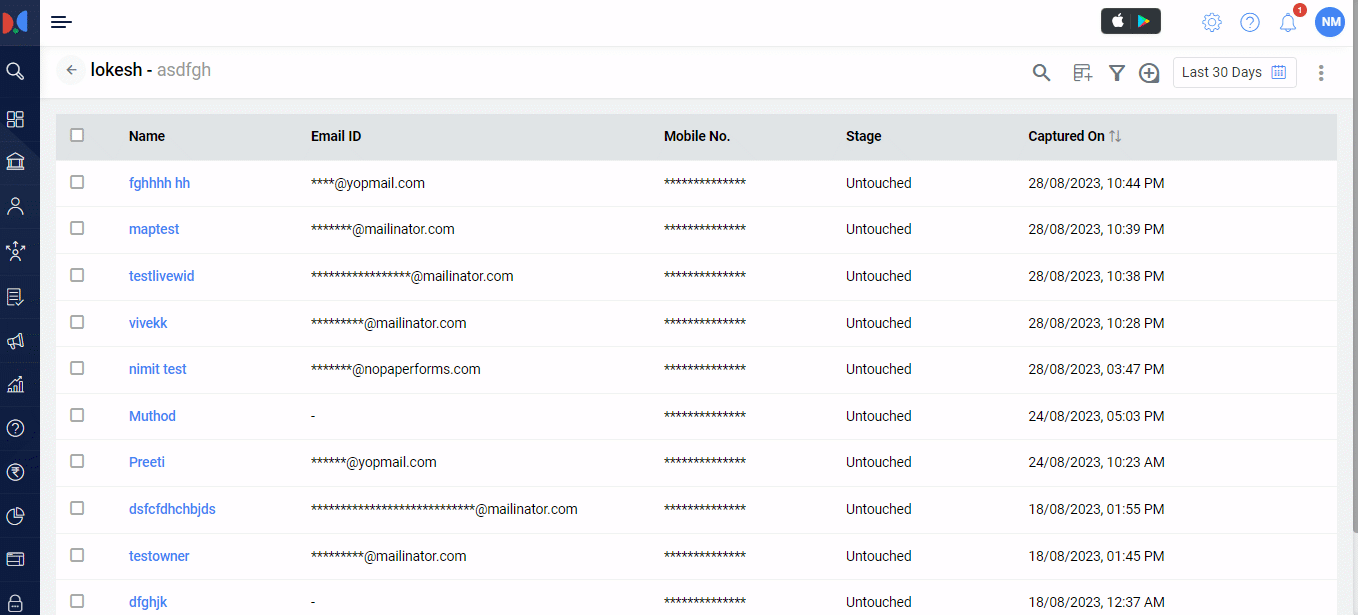Open the filter funnel icon
Screen dimensions: 1358x615
click(1117, 73)
